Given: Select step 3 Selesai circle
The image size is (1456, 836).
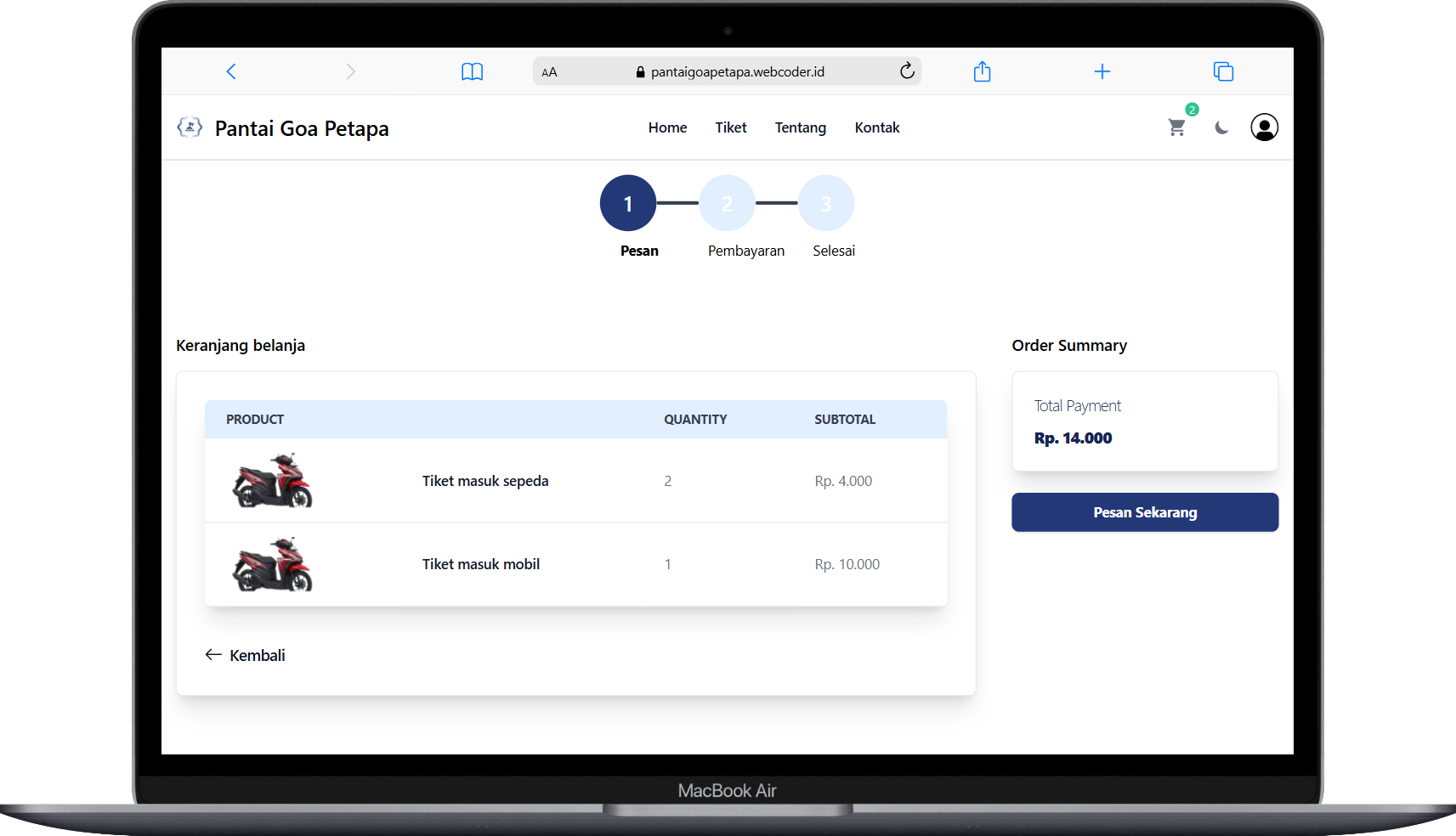Looking at the screenshot, I should point(826,203).
